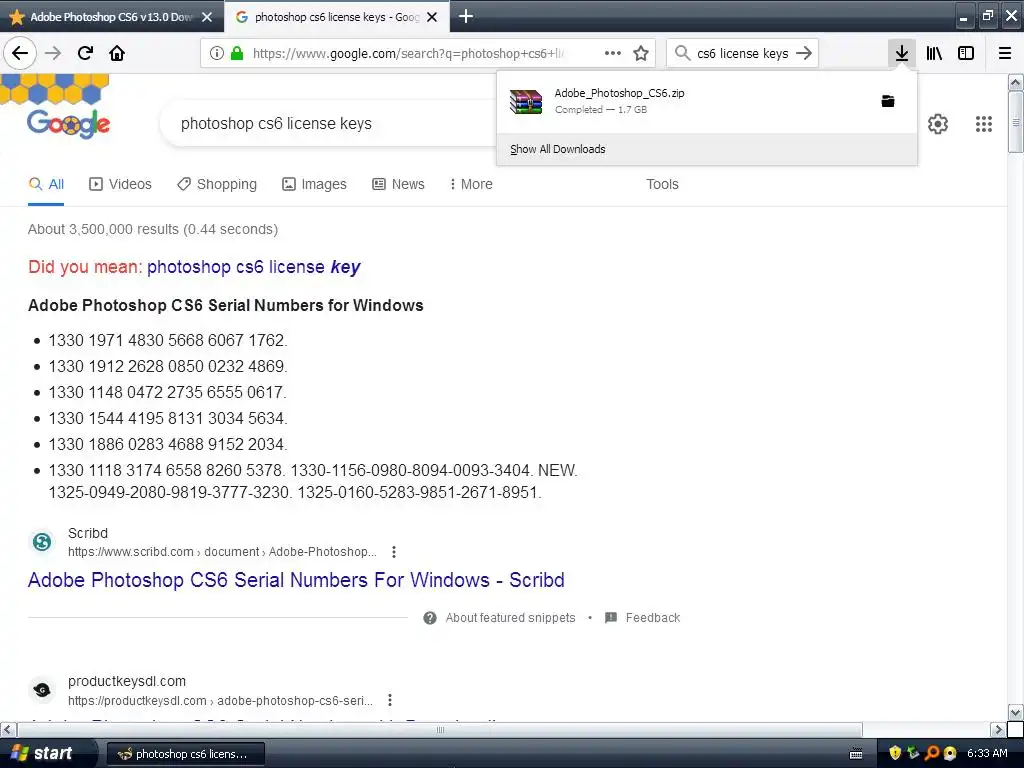Open Scribd result options three dots
Screen dimensions: 1024x768
coord(394,552)
